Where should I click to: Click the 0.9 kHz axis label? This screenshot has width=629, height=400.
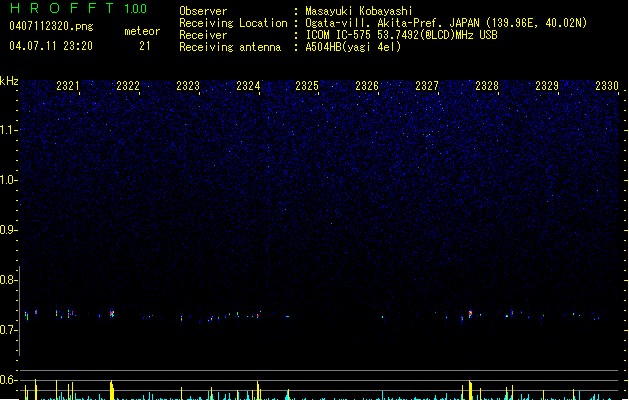[8, 230]
